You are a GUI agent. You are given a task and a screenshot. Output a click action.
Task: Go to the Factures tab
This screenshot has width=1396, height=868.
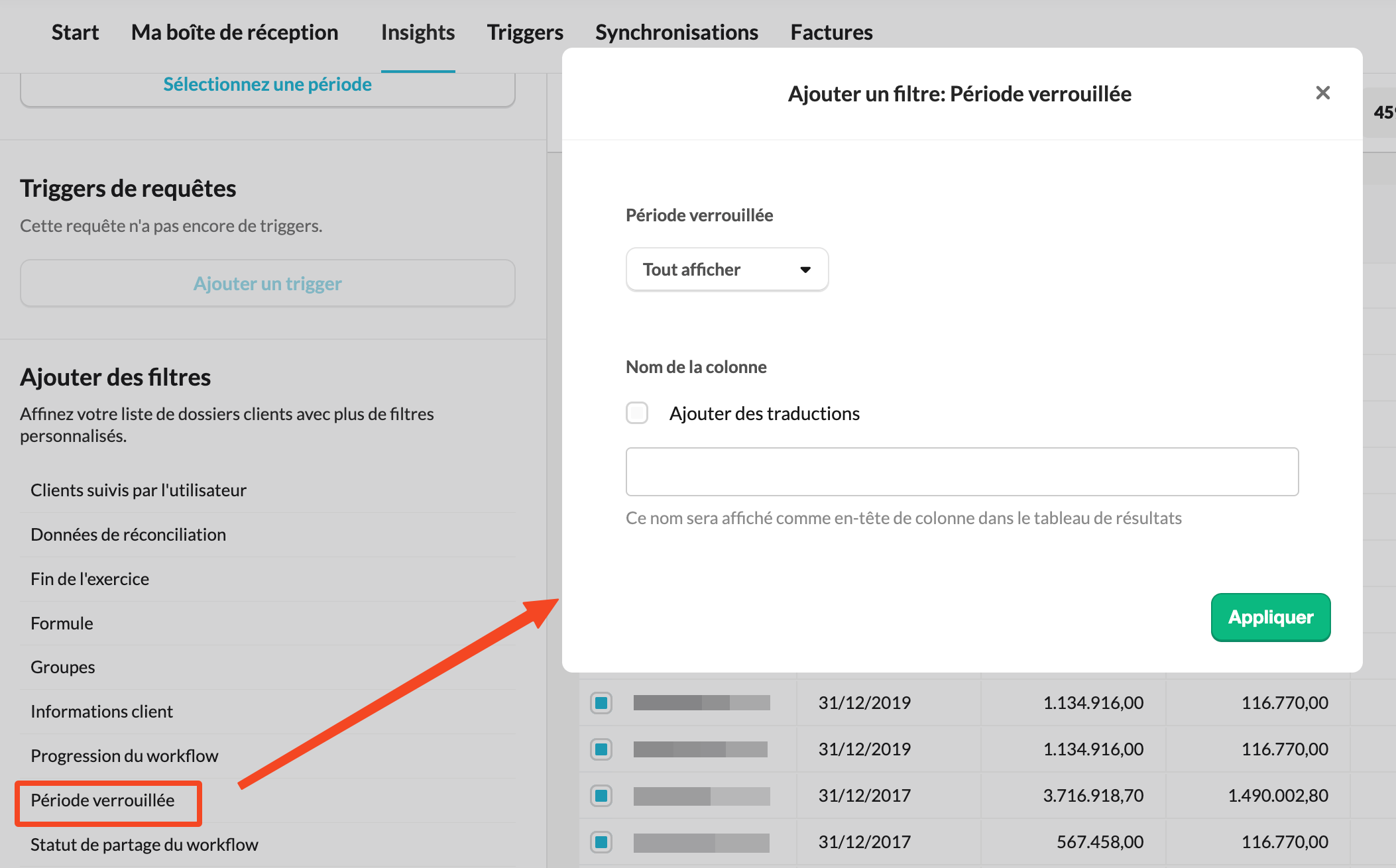(x=831, y=32)
